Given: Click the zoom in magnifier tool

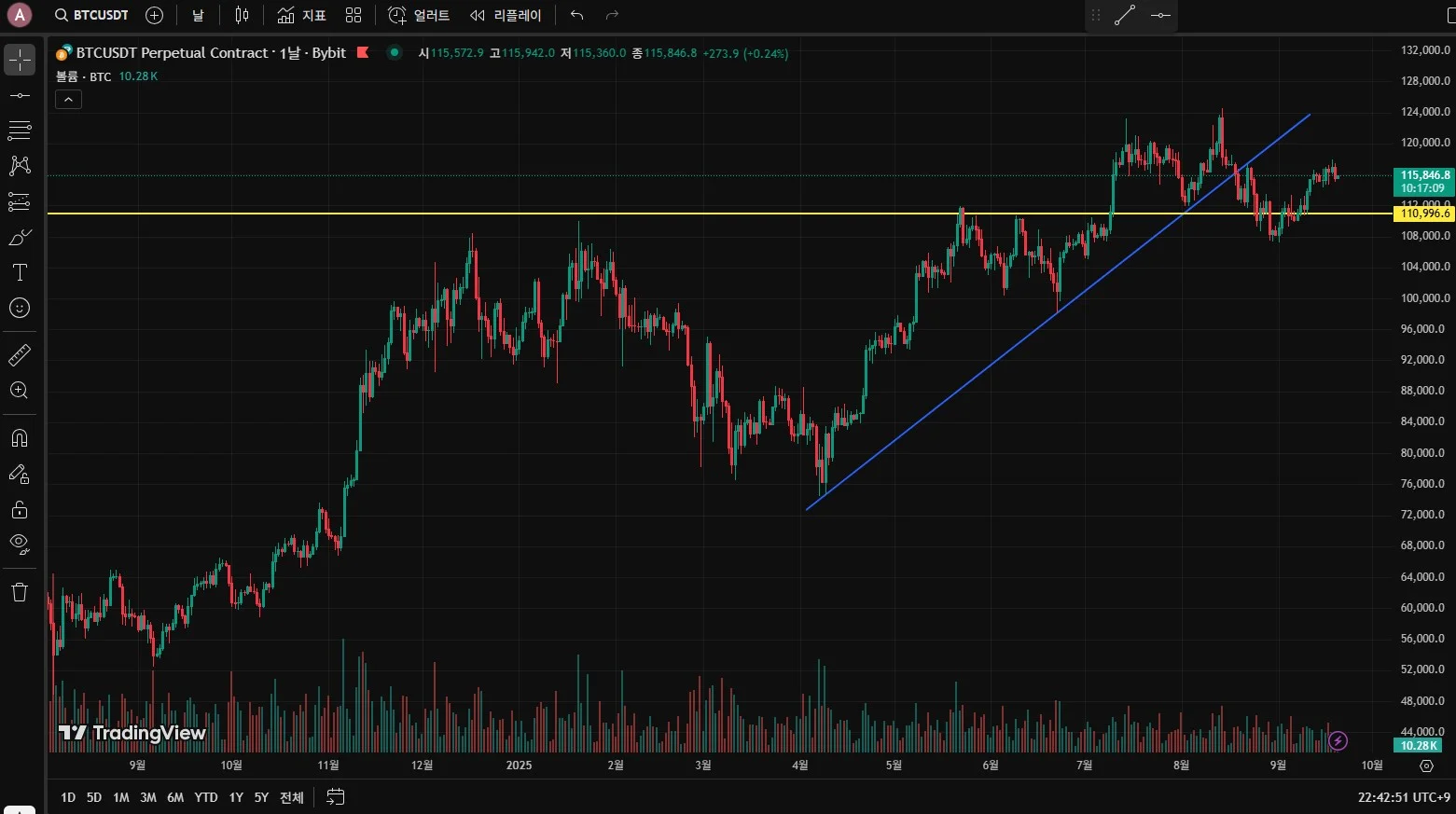Looking at the screenshot, I should pyautogui.click(x=20, y=391).
